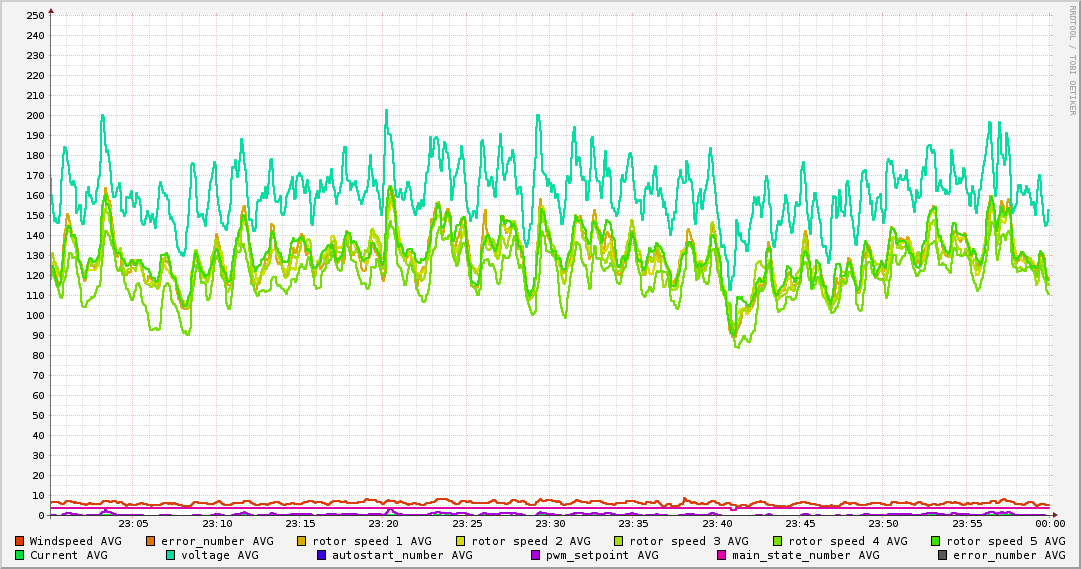Screen dimensions: 1081x569
Task: Select the rotor speed 1 AVG color swatch
Action: [301, 541]
